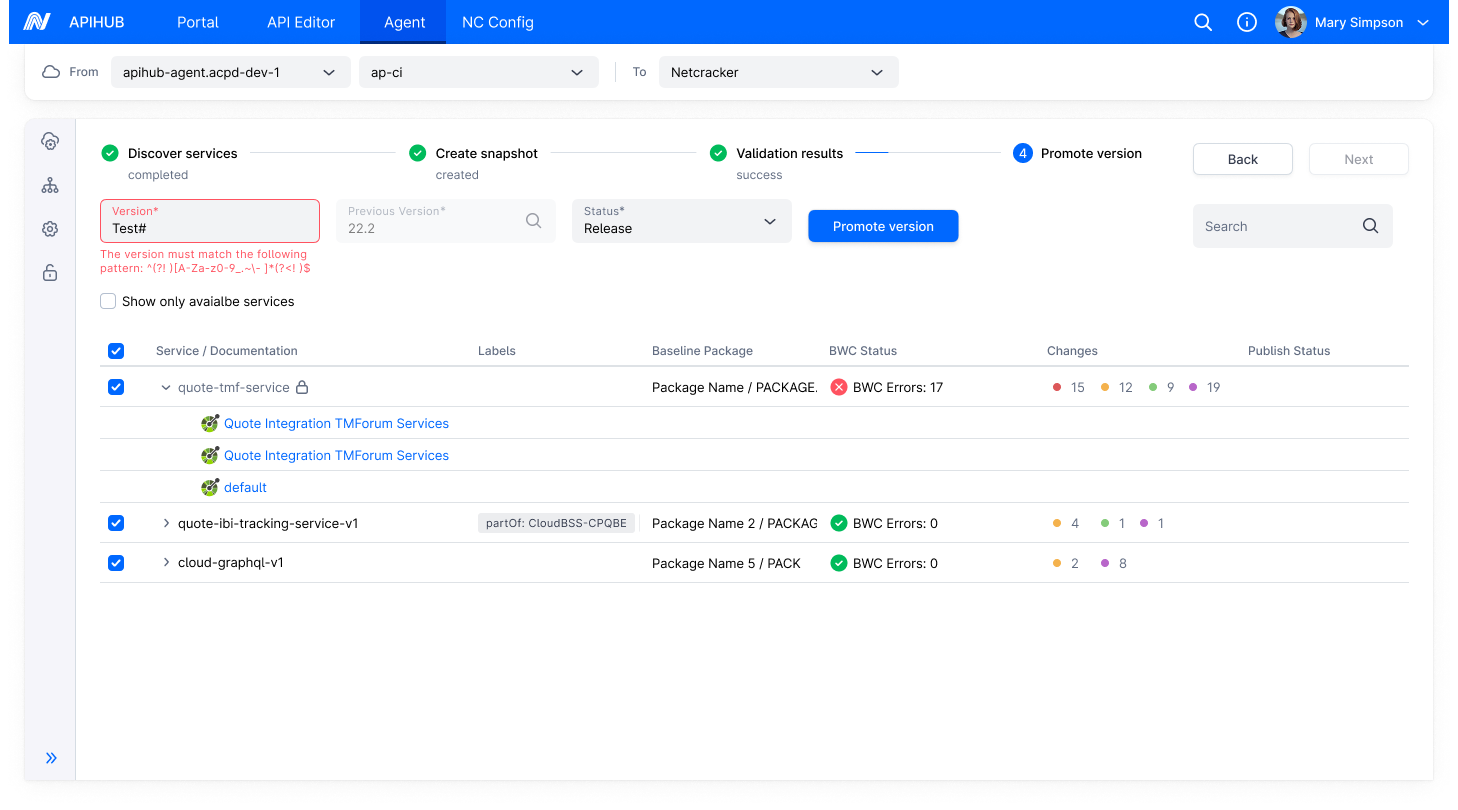Expand sidebar with the double-chevron icon
The width and height of the screenshot is (1458, 810).
coord(51,758)
